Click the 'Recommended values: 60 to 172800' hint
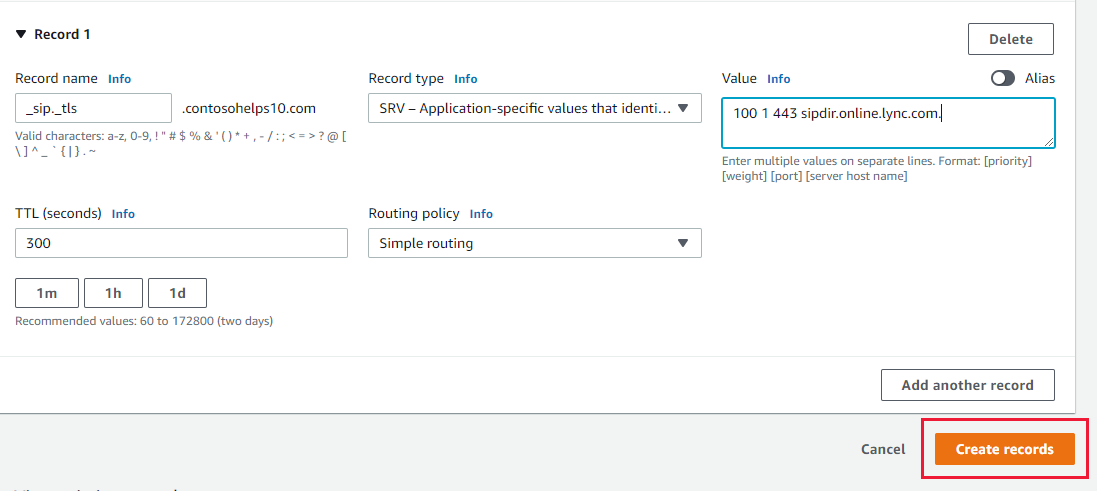Image resolution: width=1097 pixels, height=491 pixels. tap(144, 322)
